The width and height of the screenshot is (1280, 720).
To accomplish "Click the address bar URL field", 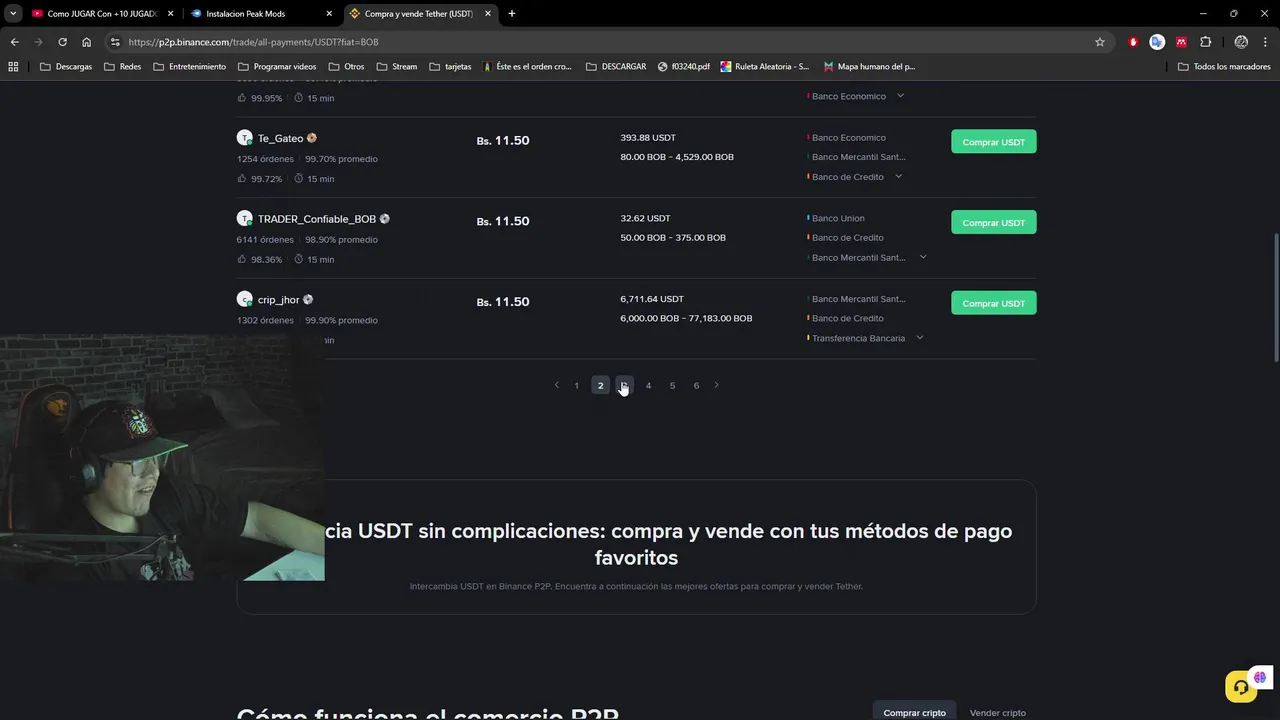I will point(600,42).
